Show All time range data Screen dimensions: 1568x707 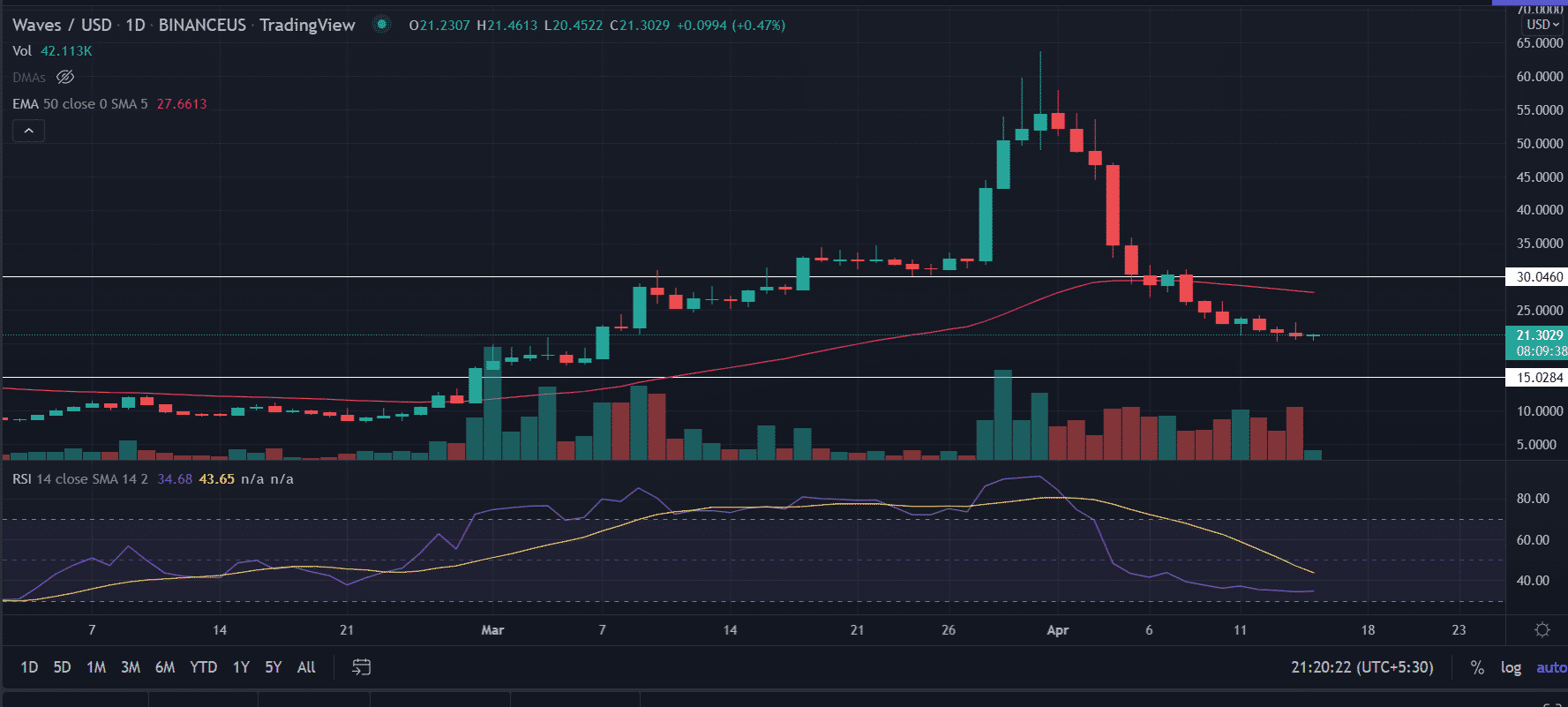pyautogui.click(x=306, y=667)
